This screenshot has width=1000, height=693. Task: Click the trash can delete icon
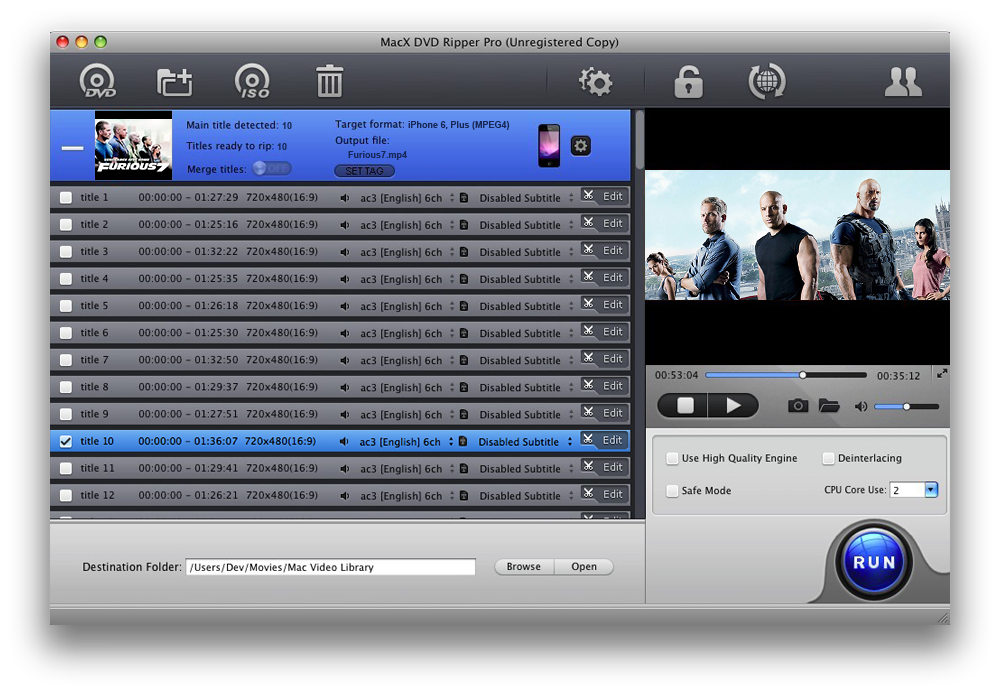click(x=330, y=81)
